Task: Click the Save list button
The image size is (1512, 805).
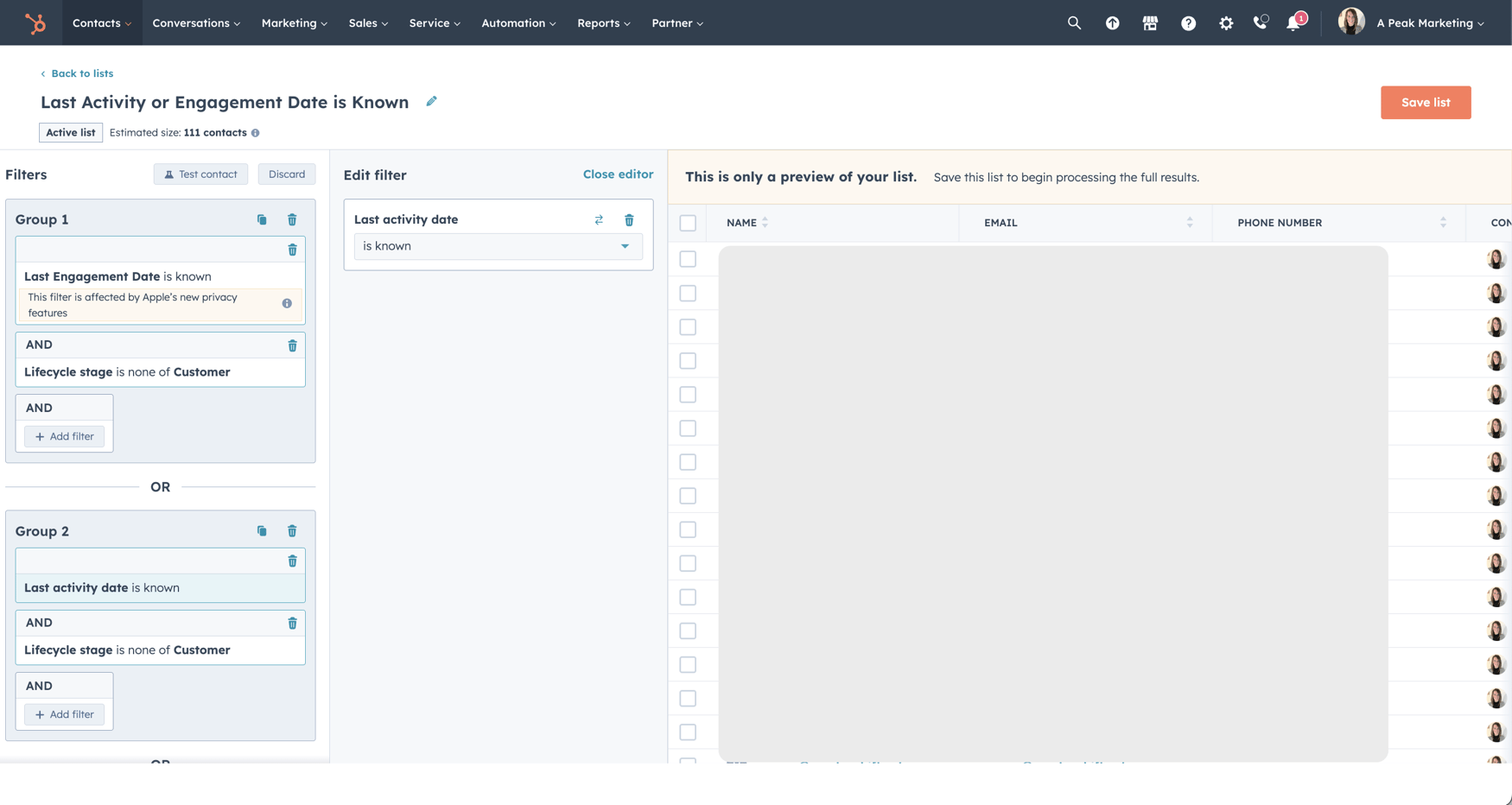Action: [1425, 102]
